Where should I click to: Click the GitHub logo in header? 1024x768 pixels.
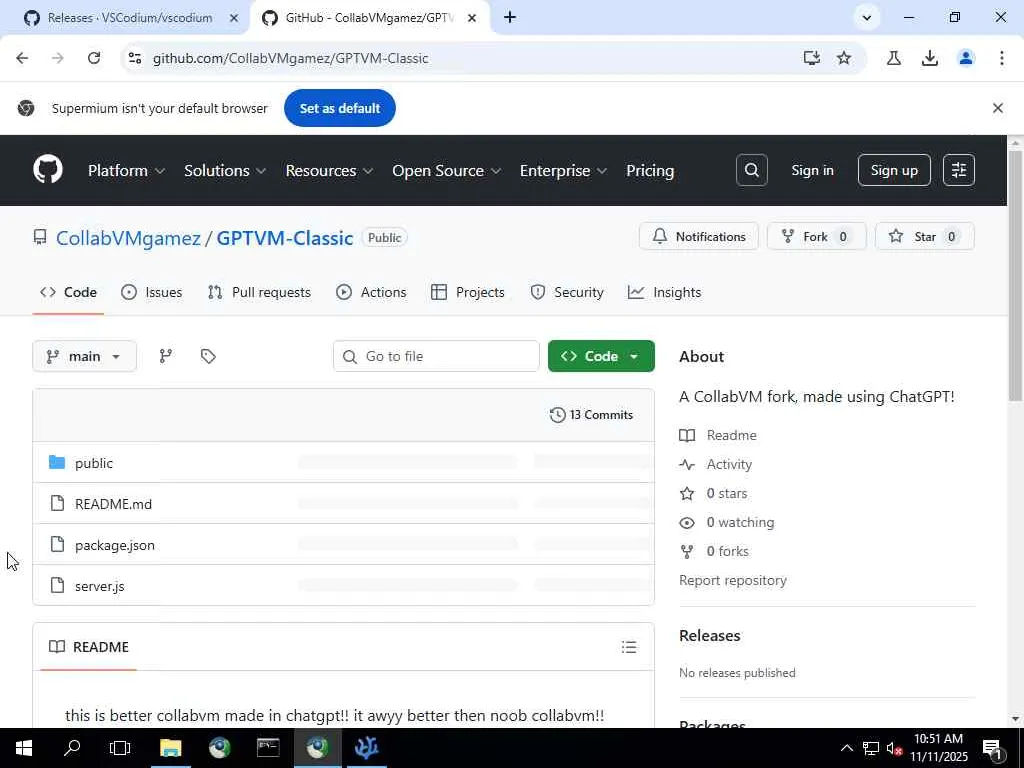coord(48,170)
